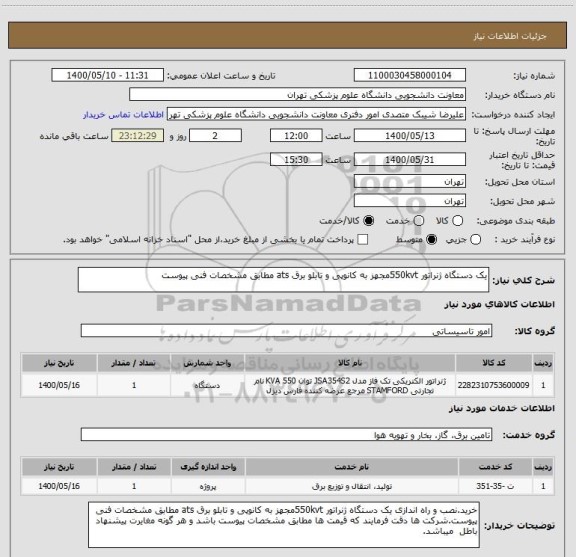This screenshot has width=576, height=557.
Task: Click the STAMFORD generator item name cell
Action: 350,385
